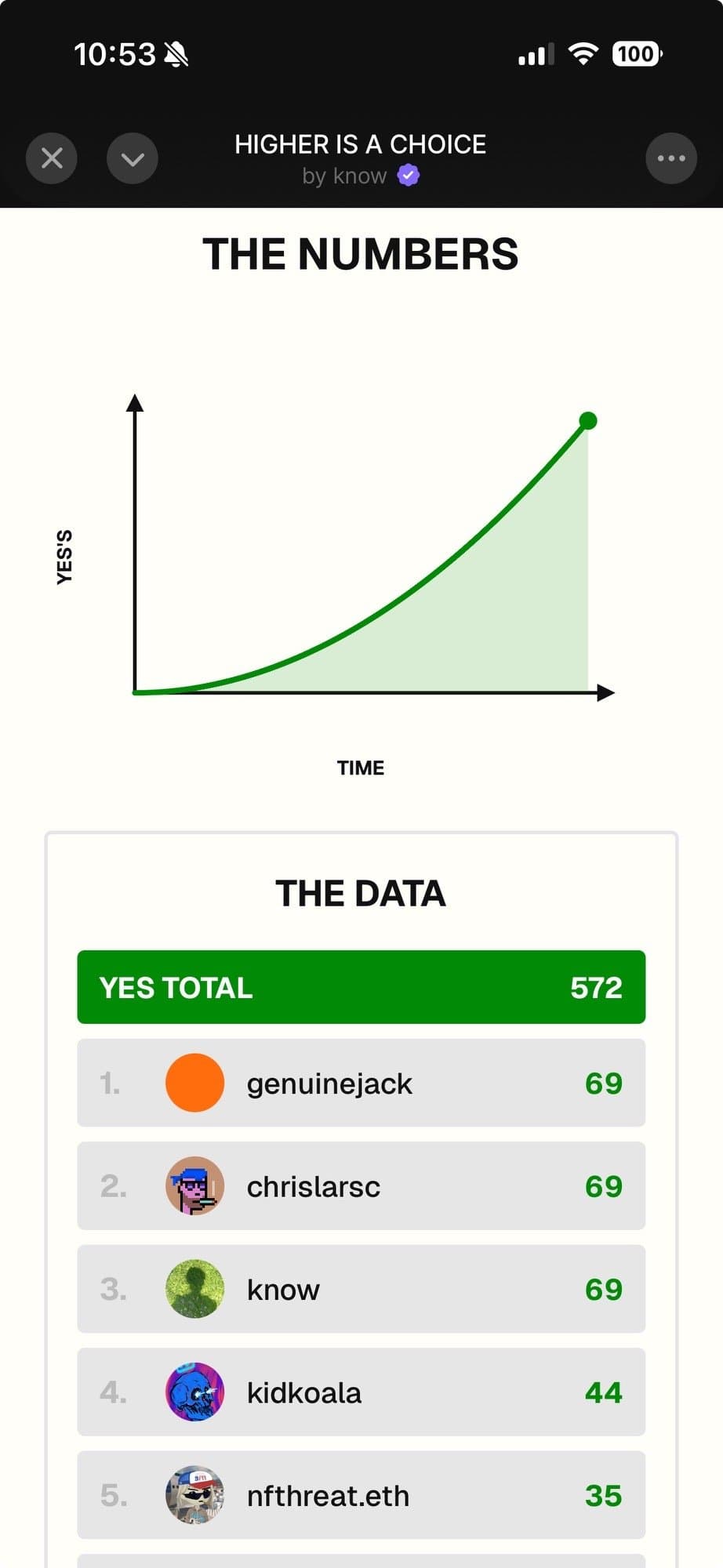The height and width of the screenshot is (1568, 723).
Task: Select the YES TOTAL green bar
Action: 361,987
